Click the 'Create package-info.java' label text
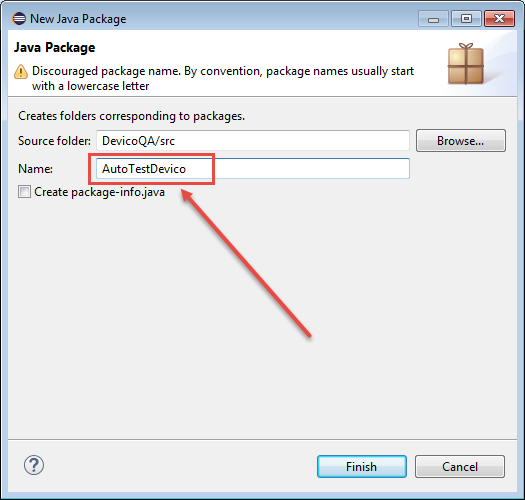This screenshot has height=500, width=525. coord(99,192)
